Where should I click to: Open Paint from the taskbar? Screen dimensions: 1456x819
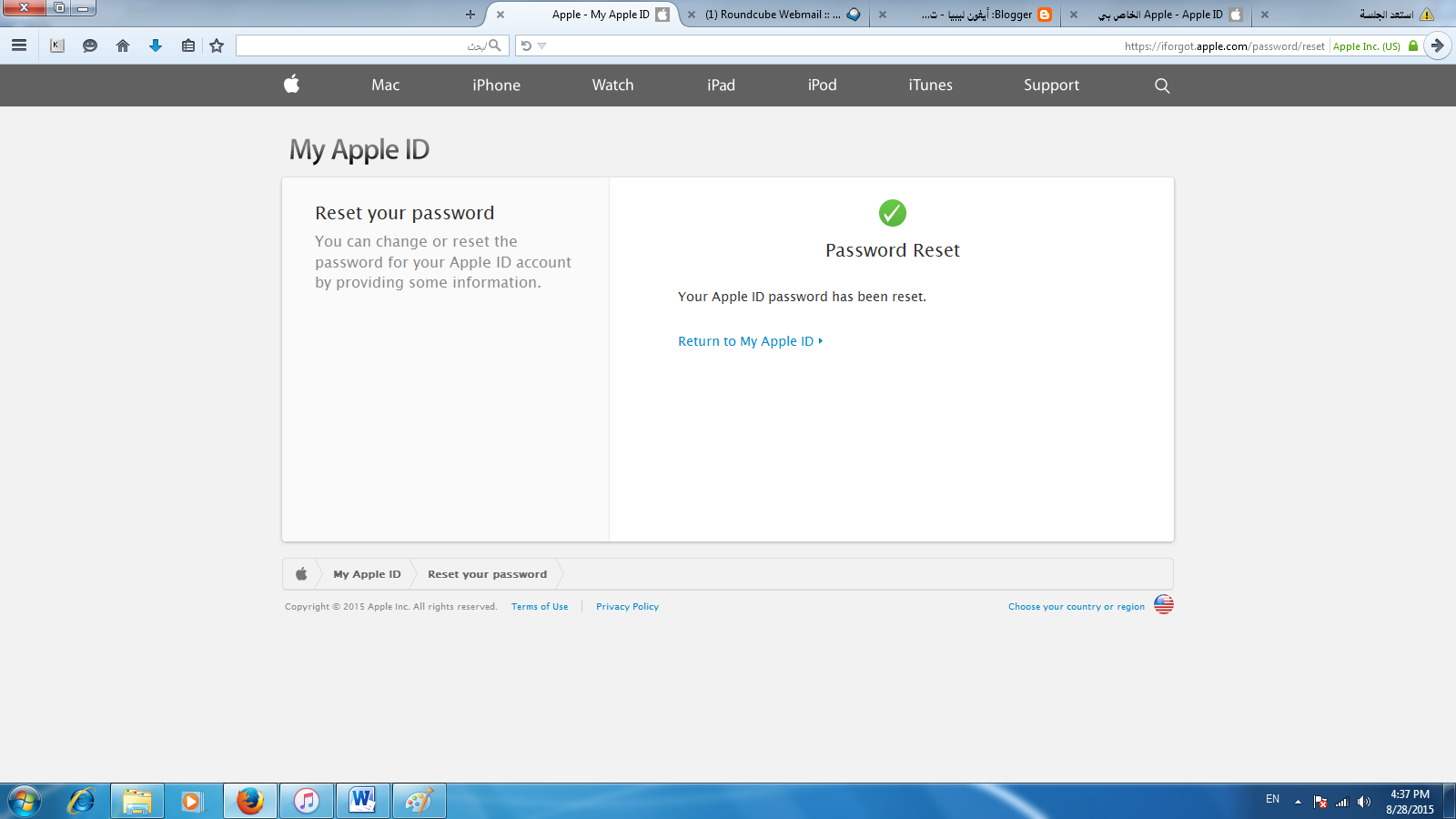[420, 802]
